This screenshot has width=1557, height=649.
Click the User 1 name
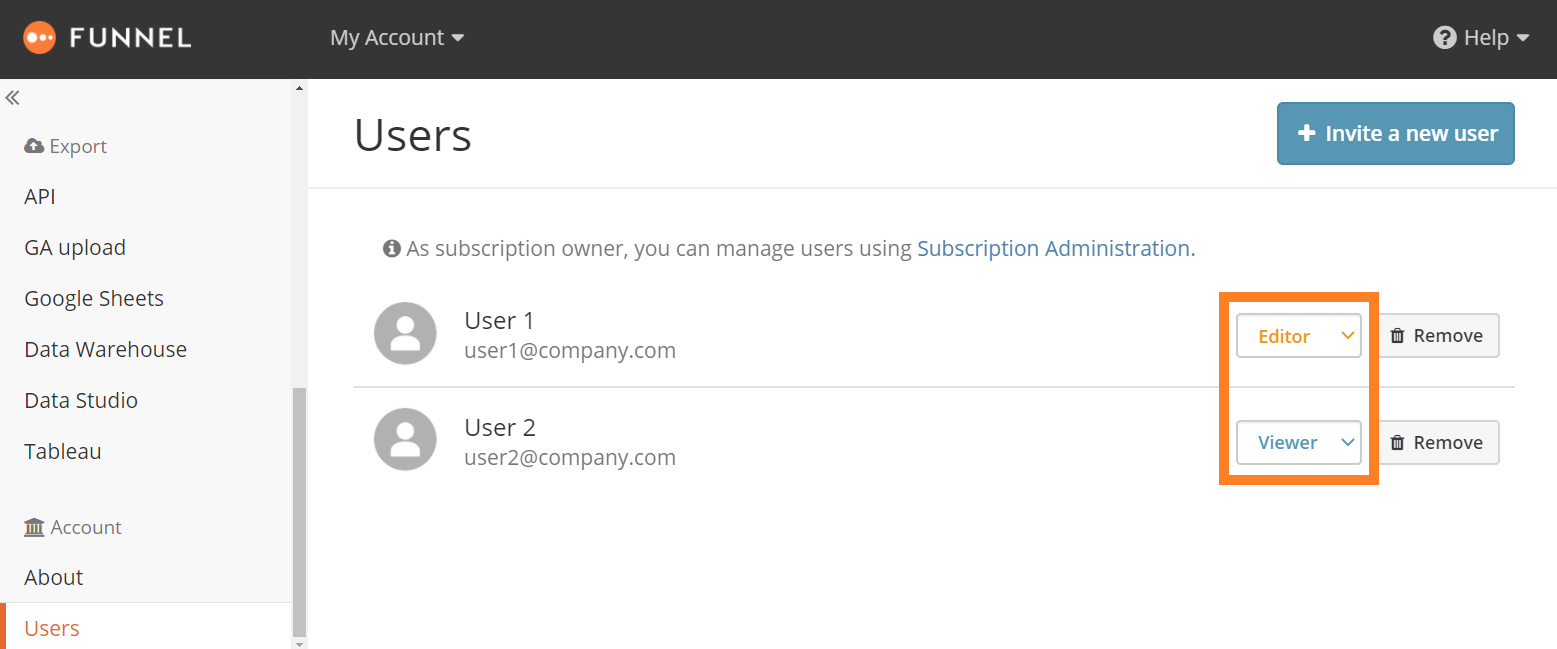click(499, 321)
